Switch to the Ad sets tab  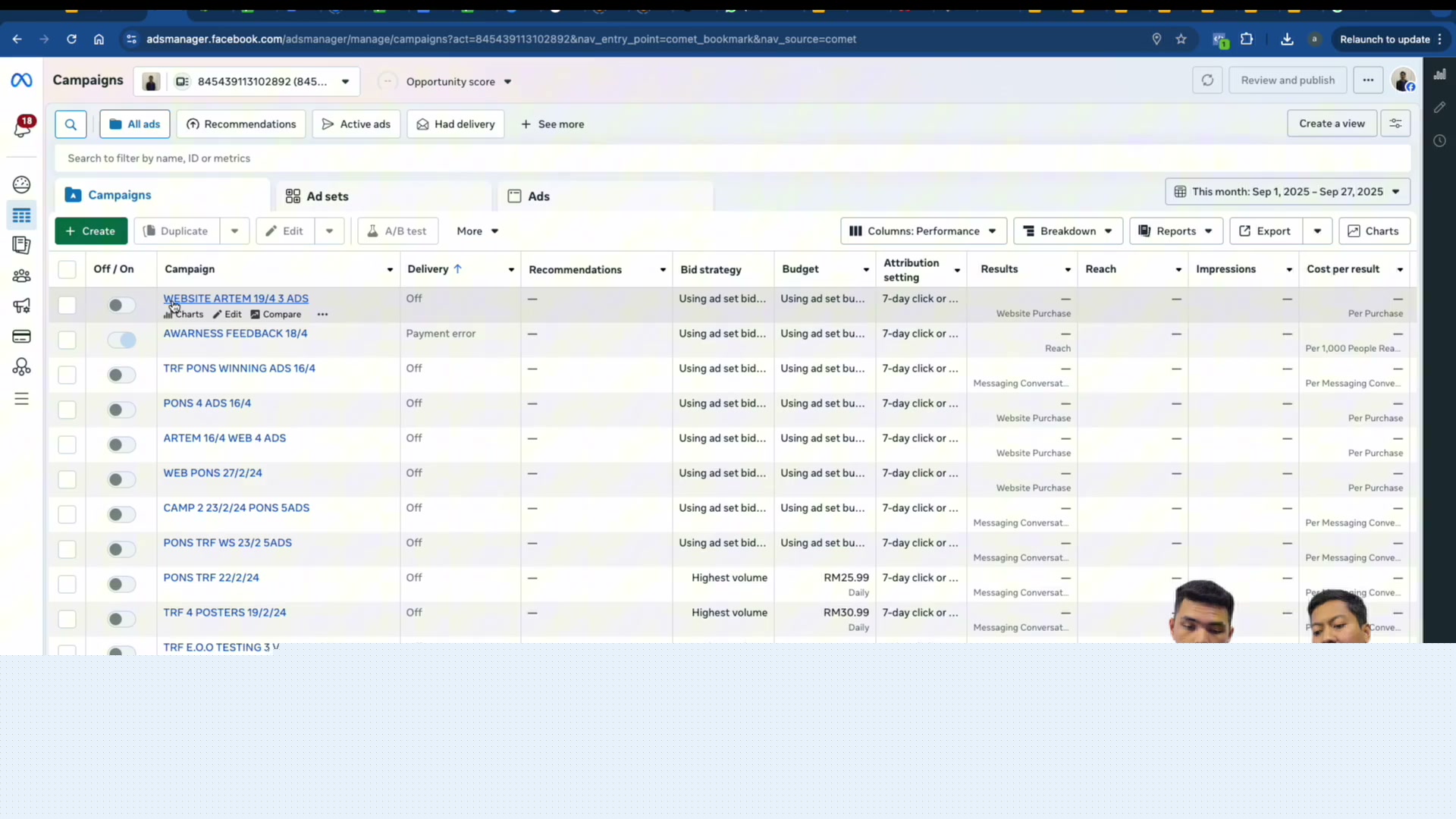[384, 196]
